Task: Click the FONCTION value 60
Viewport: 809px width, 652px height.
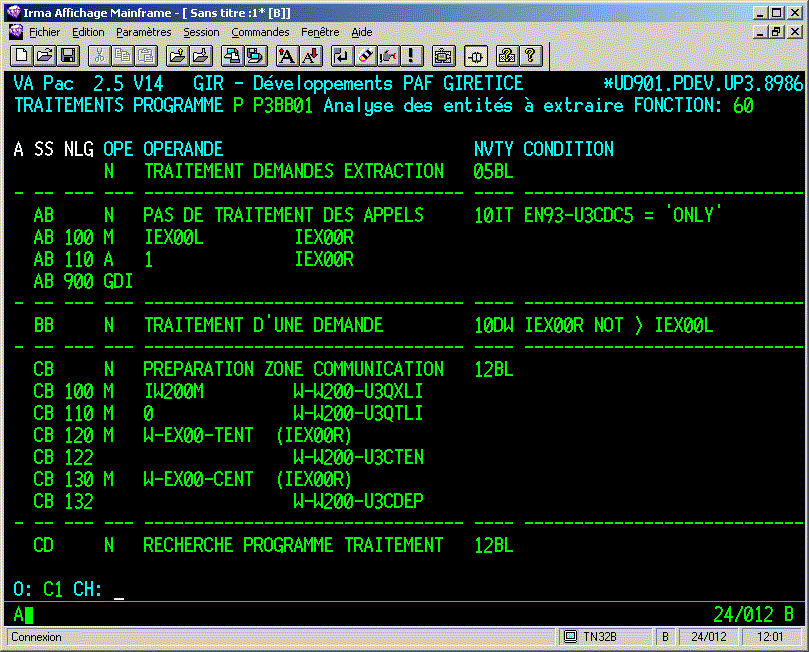Action: pos(743,105)
